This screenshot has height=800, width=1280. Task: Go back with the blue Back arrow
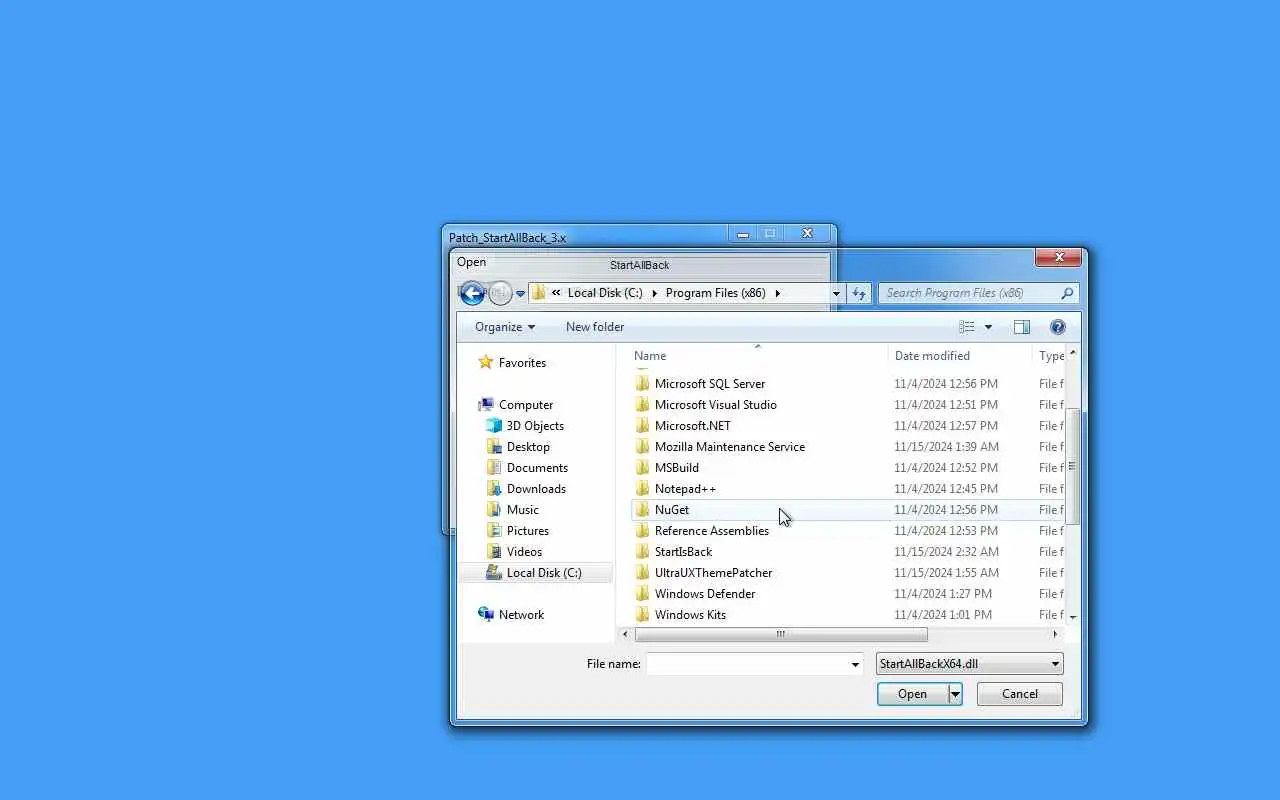472,293
